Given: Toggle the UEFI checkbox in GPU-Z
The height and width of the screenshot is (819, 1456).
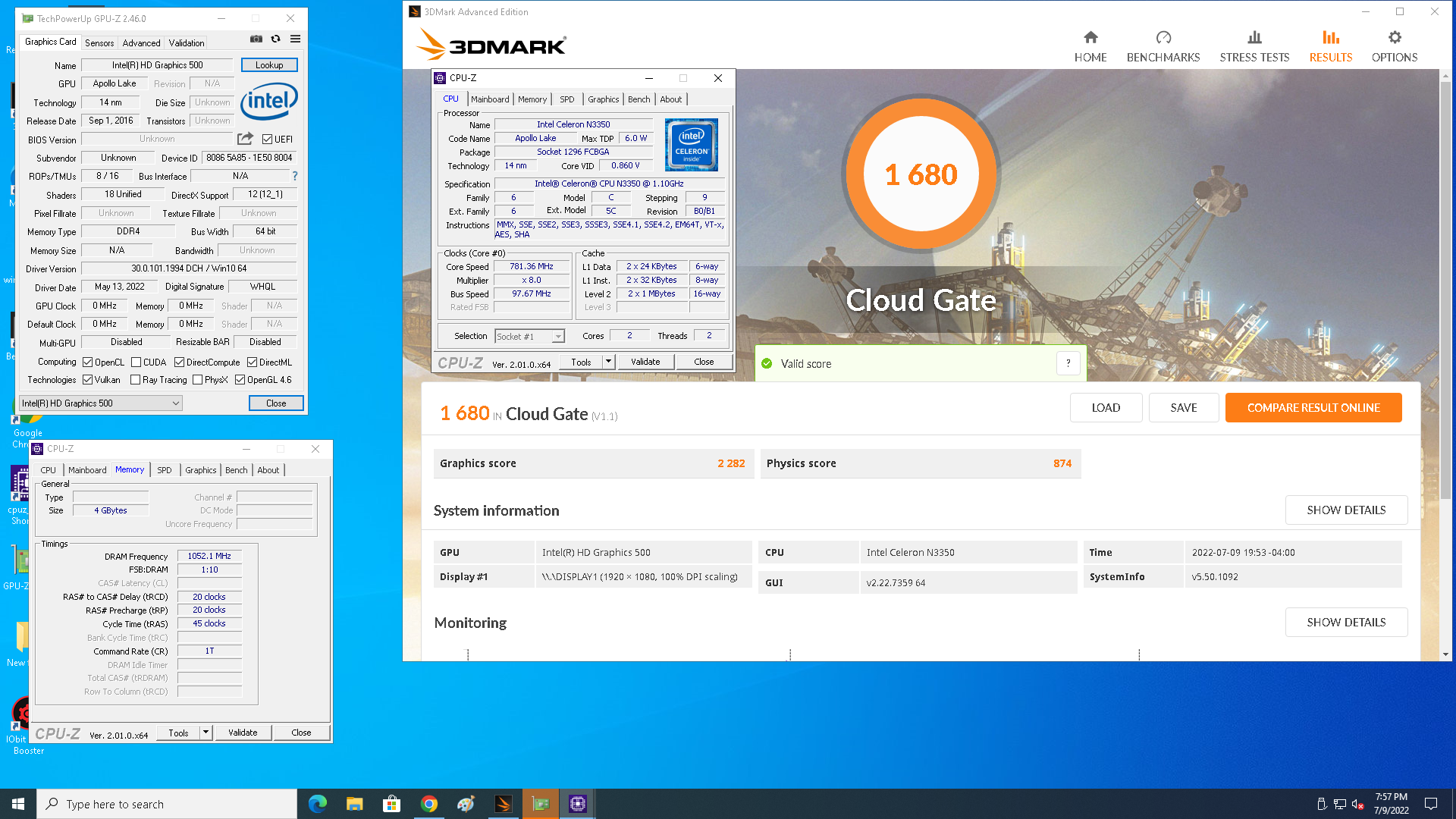Looking at the screenshot, I should click(267, 140).
